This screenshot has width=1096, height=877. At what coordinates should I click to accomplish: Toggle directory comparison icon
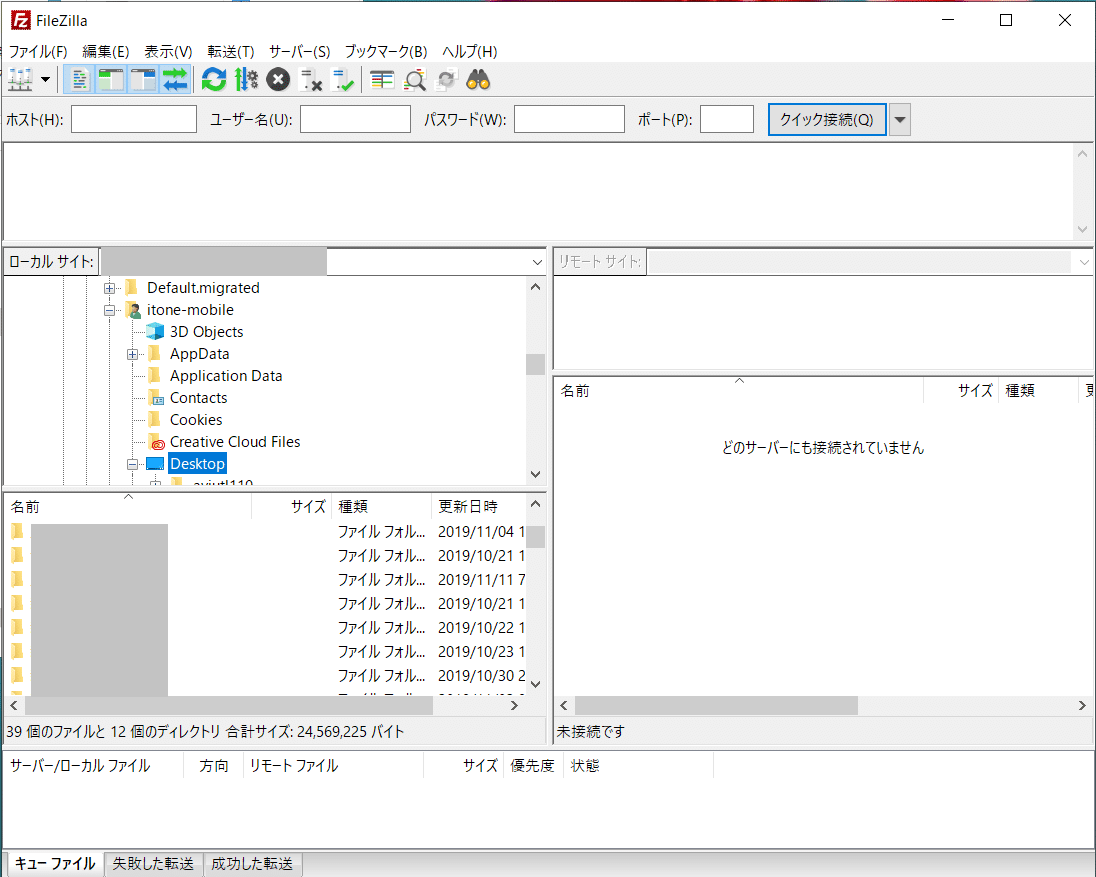pos(414,80)
